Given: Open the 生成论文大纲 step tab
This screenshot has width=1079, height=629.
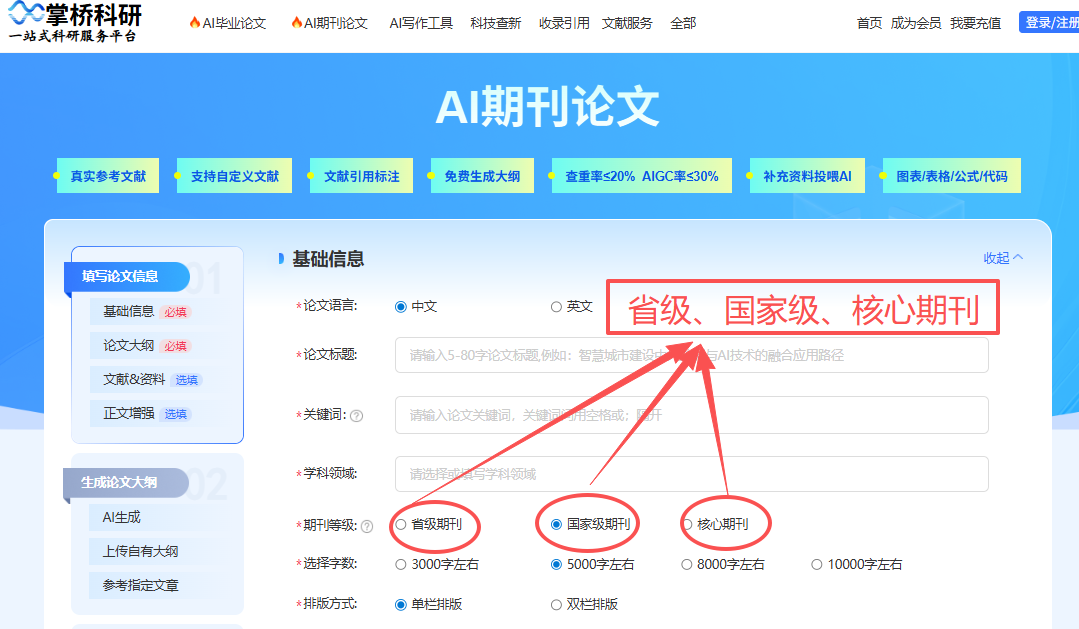Looking at the screenshot, I should (126, 482).
